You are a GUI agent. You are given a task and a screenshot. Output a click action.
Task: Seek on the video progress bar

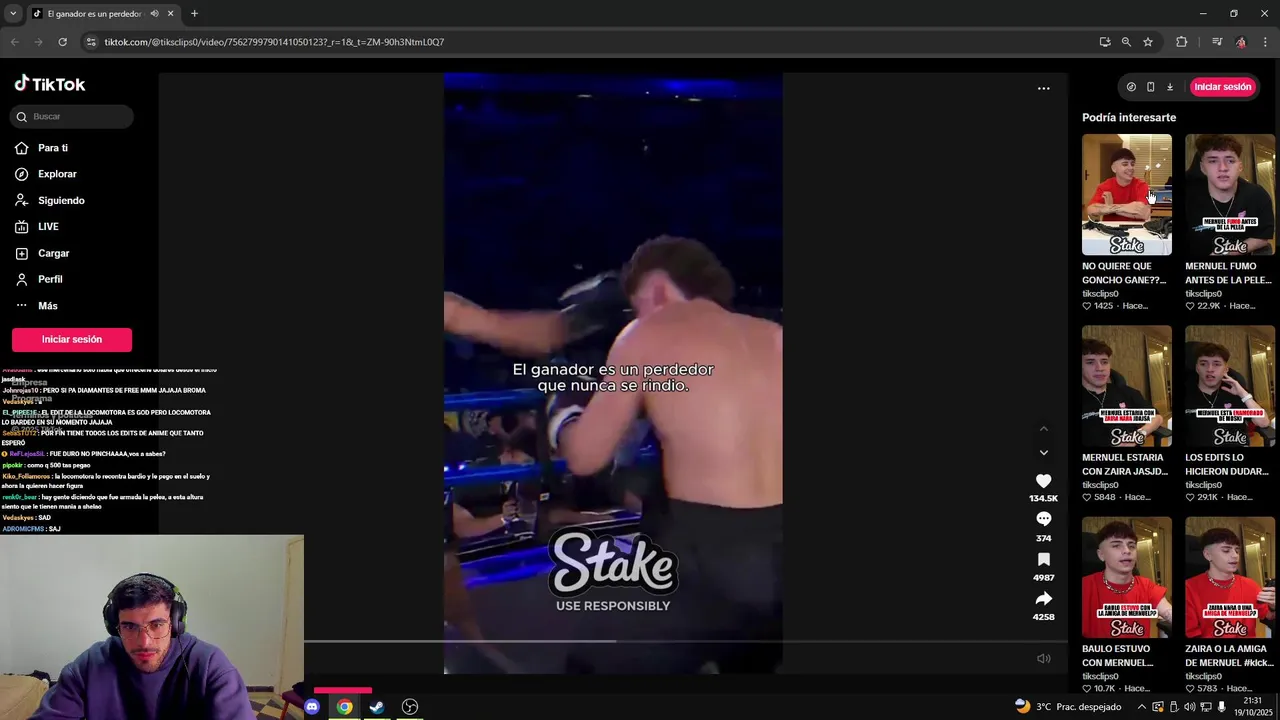(686, 641)
